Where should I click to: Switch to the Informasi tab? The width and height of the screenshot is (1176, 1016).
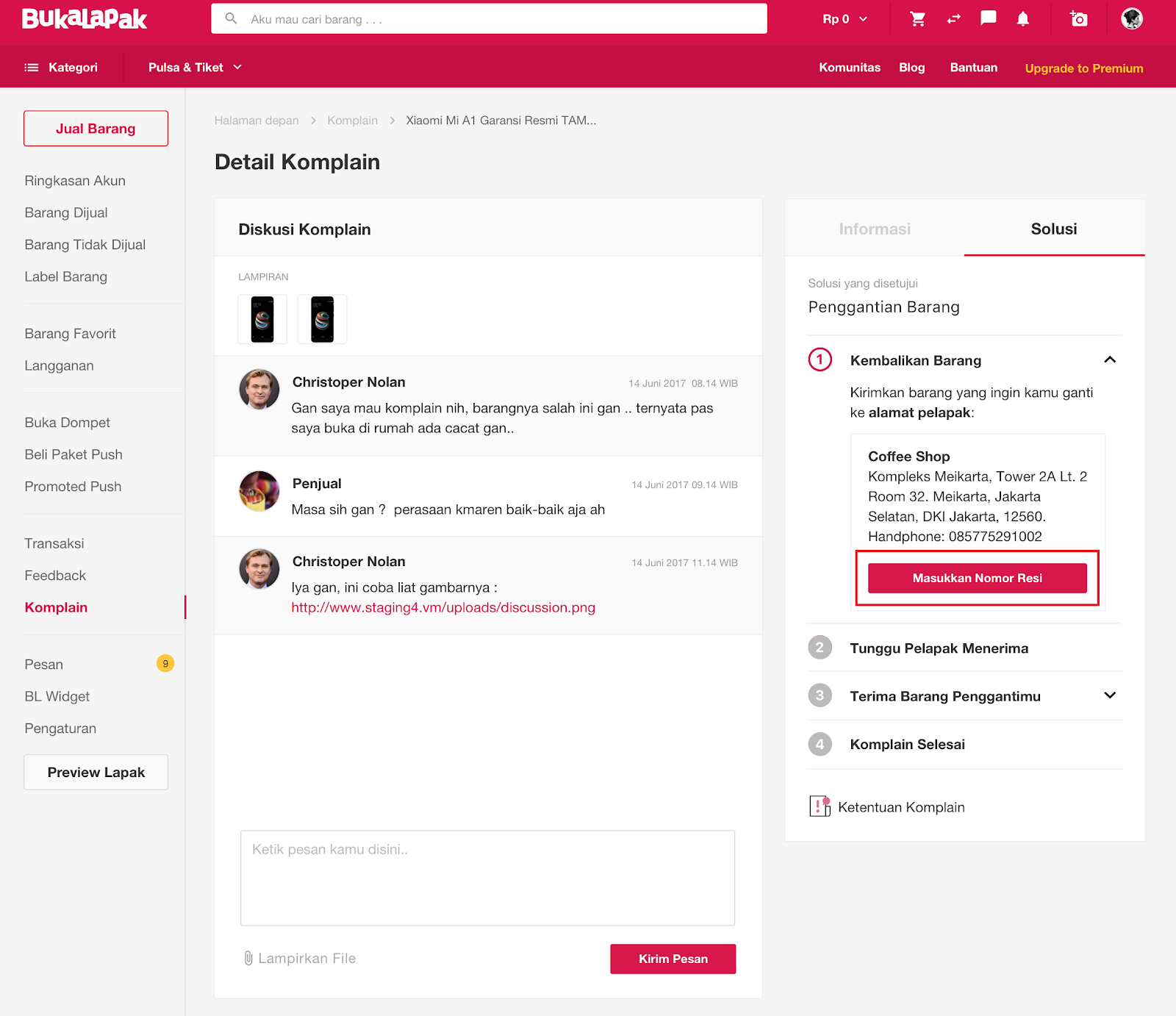point(875,229)
